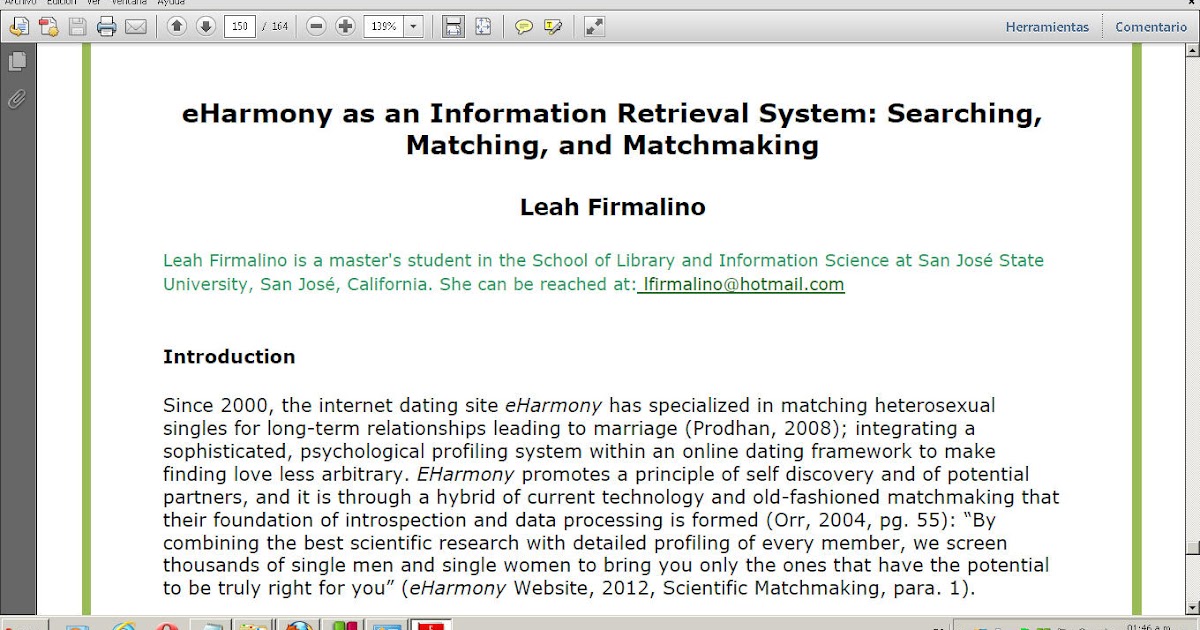Send file by email envelope icon
This screenshot has height=630, width=1200.
click(135, 27)
